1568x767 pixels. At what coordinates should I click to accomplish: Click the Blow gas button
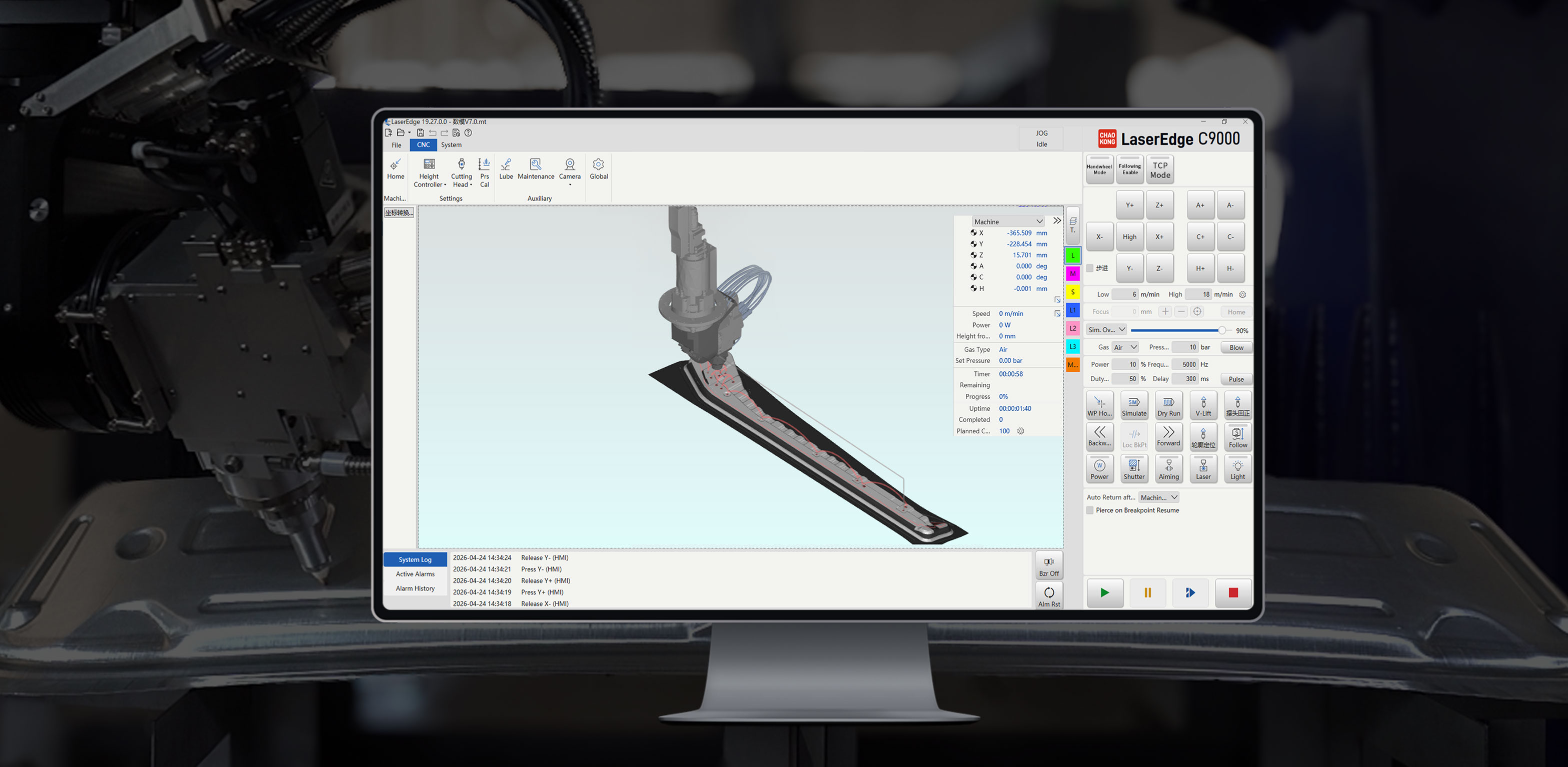[1236, 348]
